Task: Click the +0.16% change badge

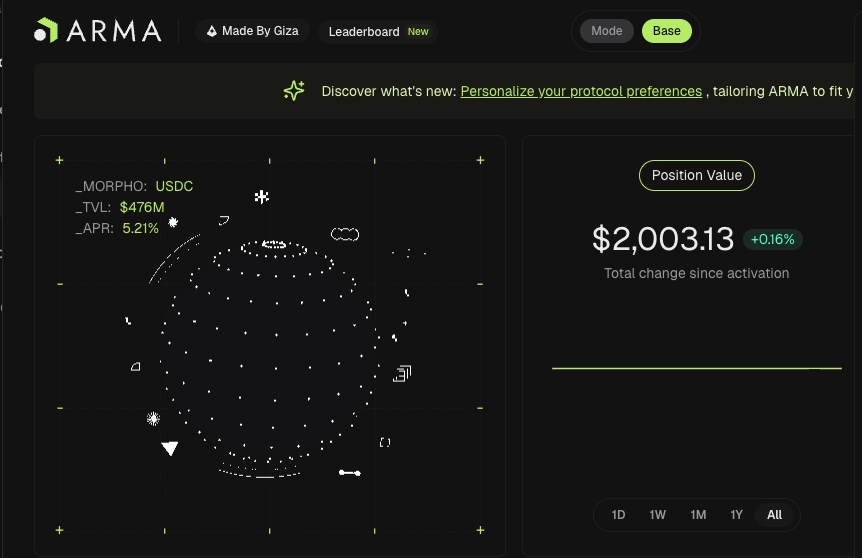Action: click(772, 240)
